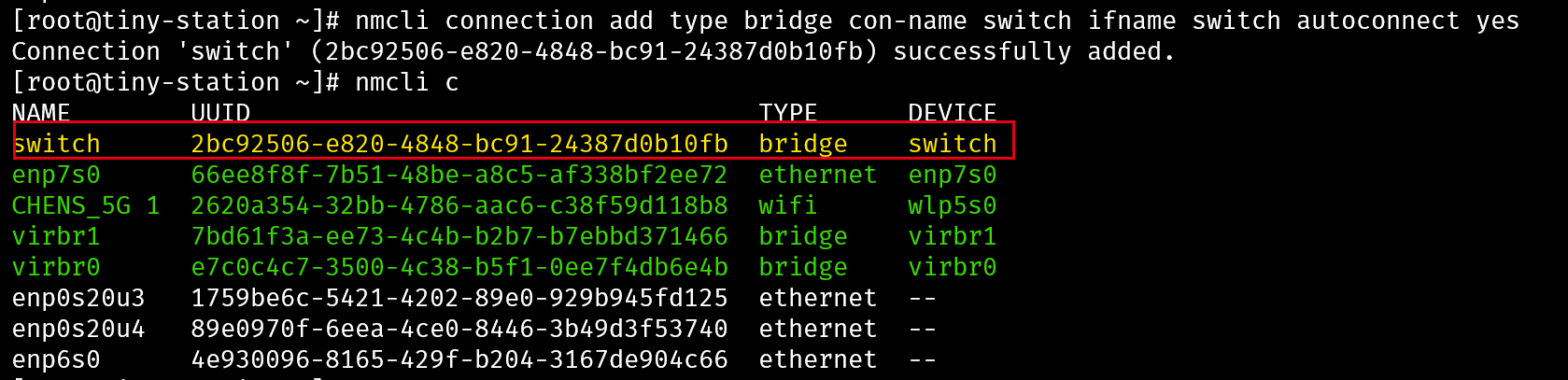Select the enp7s0 connection name
Screen dimensions: 1568x380
pyautogui.click(x=56, y=175)
